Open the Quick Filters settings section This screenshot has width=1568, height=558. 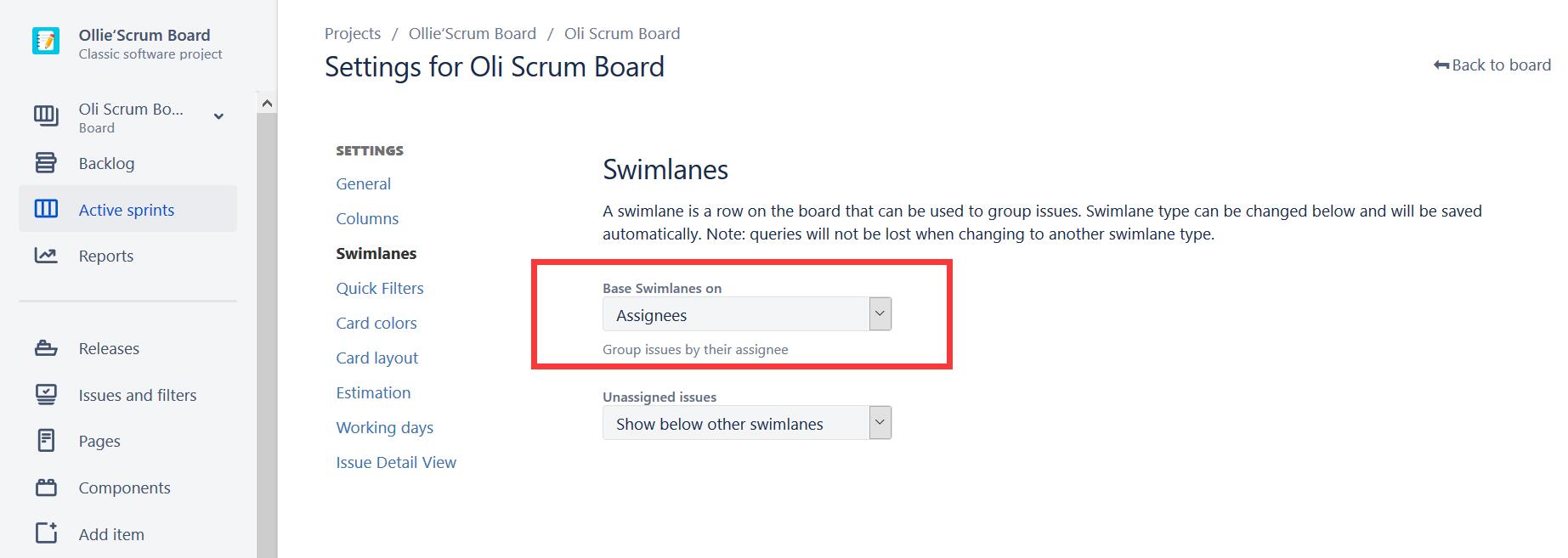click(x=379, y=288)
